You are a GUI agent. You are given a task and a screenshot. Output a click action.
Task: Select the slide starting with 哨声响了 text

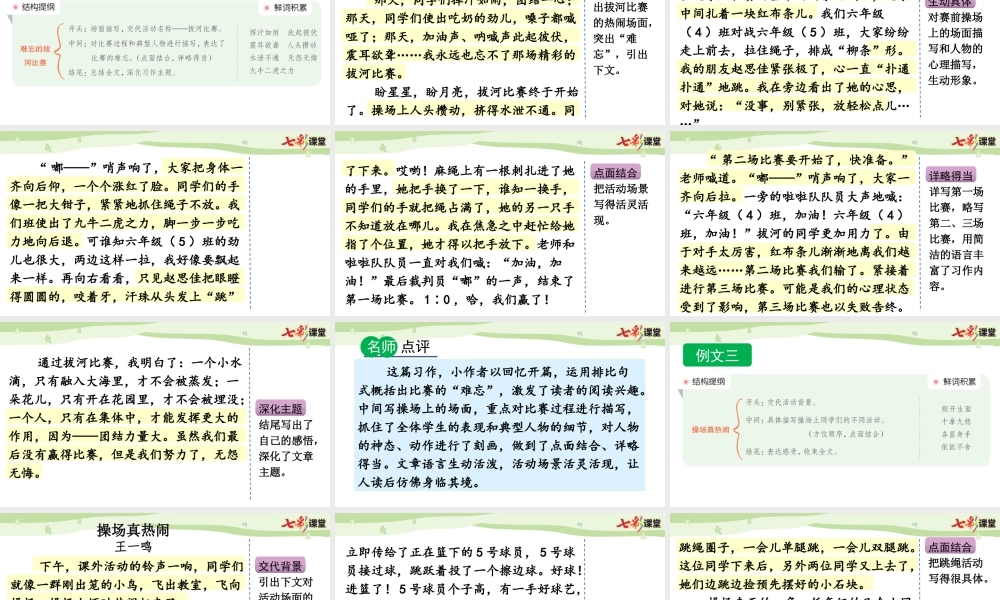click(165, 224)
